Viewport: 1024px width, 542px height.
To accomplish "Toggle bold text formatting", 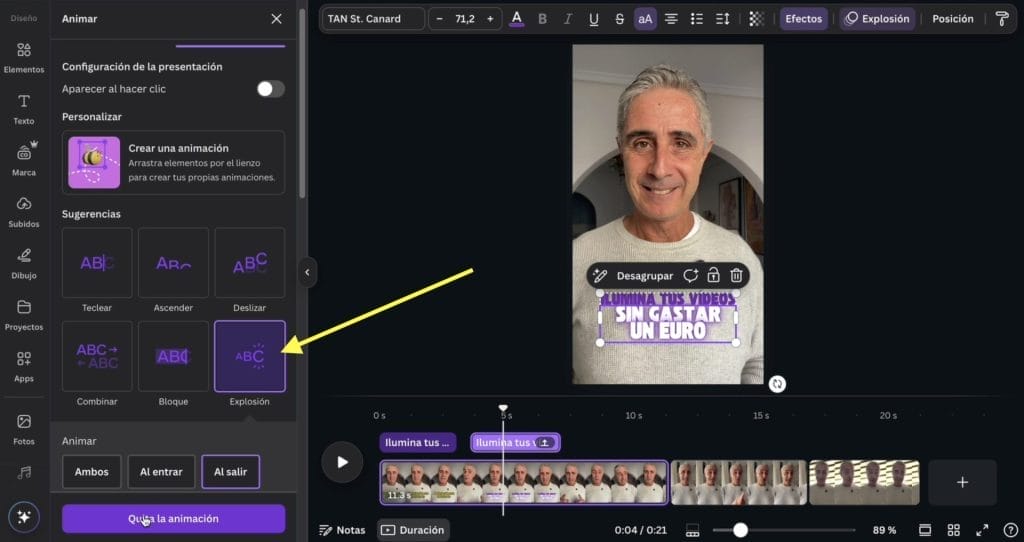I will pos(543,19).
